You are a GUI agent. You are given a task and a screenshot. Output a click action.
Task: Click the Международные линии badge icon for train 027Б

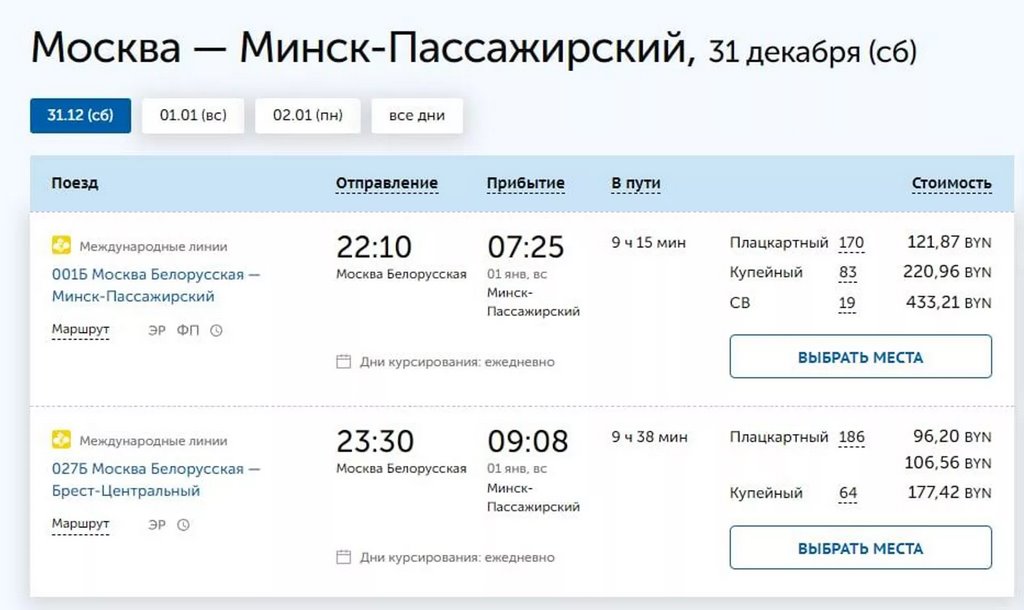click(x=59, y=440)
